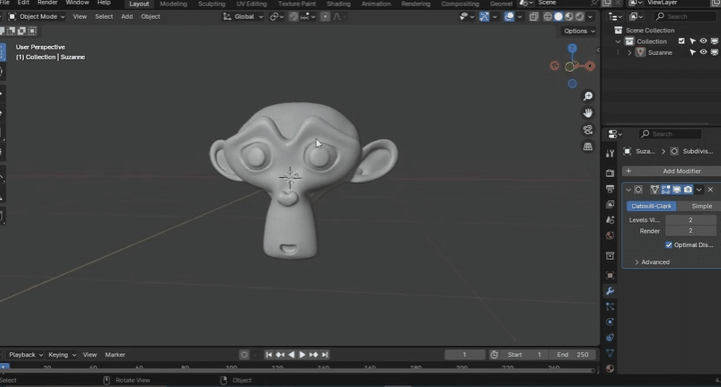Open the Render properties tab icon
Viewport: 721px width, 387px height.
[610, 173]
